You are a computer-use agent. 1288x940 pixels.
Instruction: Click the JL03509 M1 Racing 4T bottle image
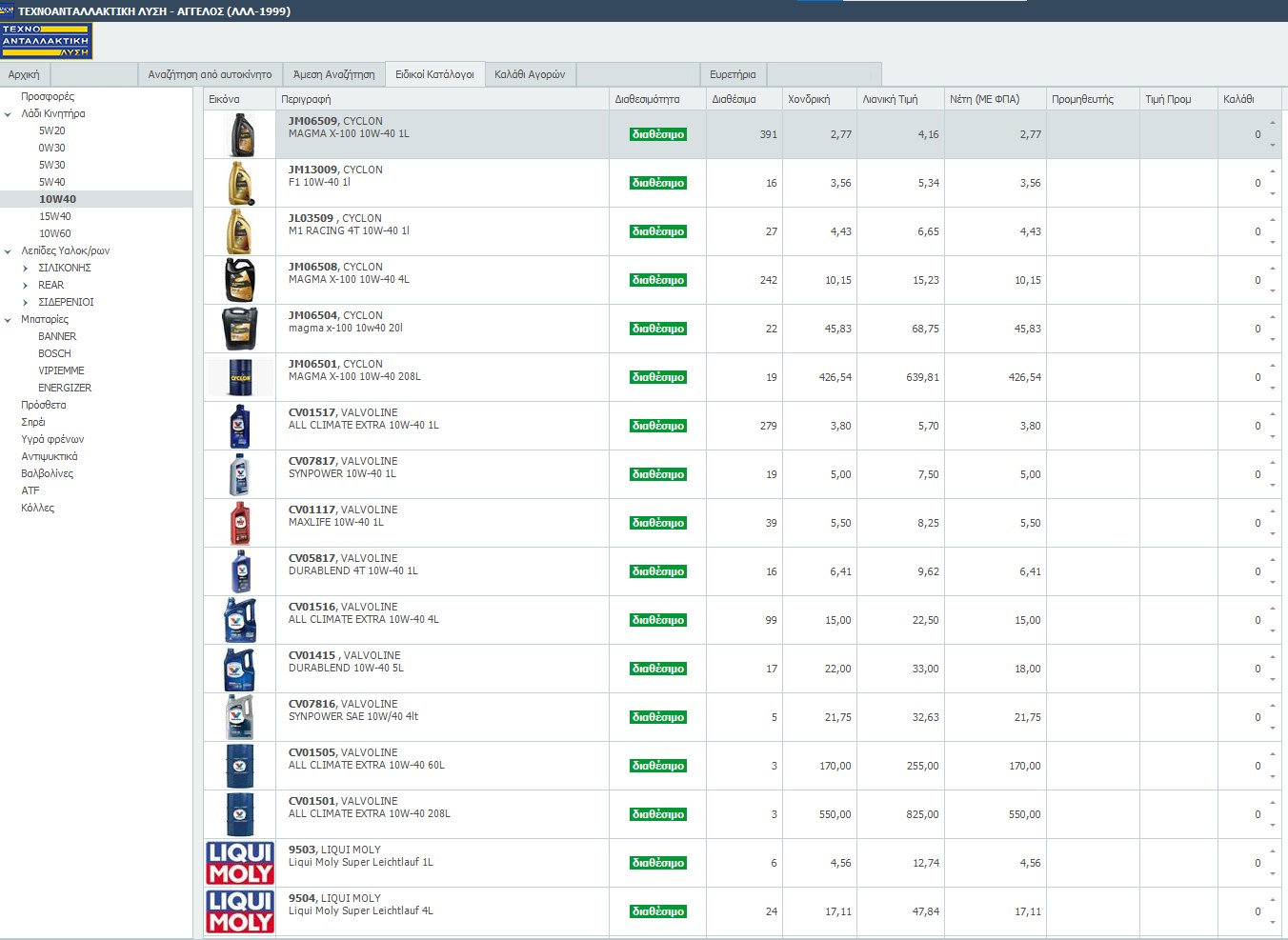tap(239, 231)
